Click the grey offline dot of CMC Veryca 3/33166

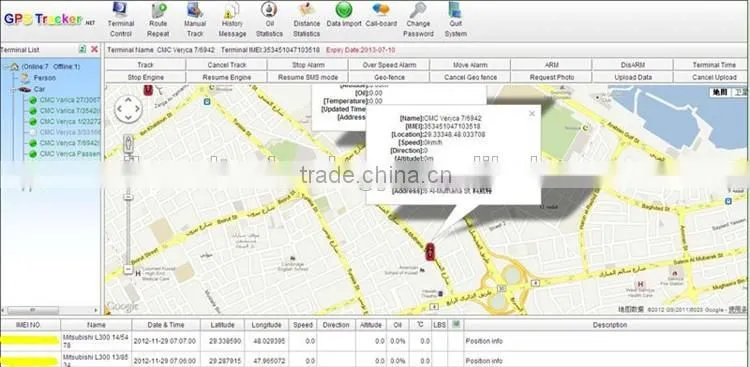pos(33,132)
